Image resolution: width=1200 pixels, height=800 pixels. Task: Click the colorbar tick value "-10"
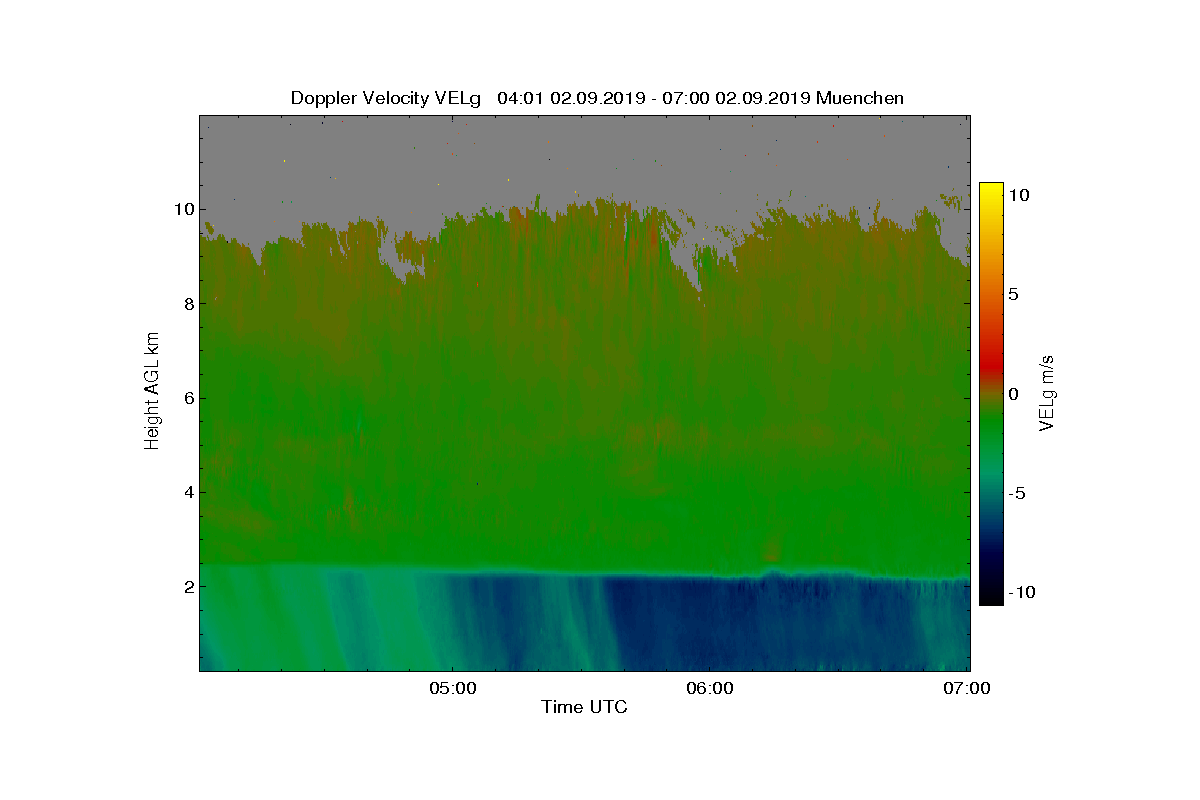coord(1021,592)
